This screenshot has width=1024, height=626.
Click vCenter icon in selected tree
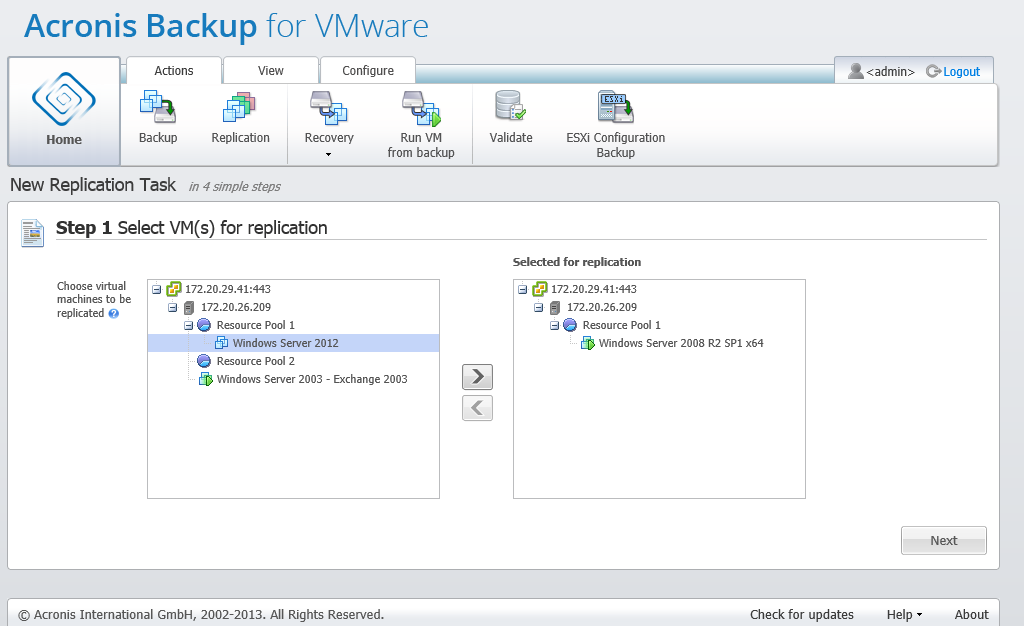coord(539,289)
